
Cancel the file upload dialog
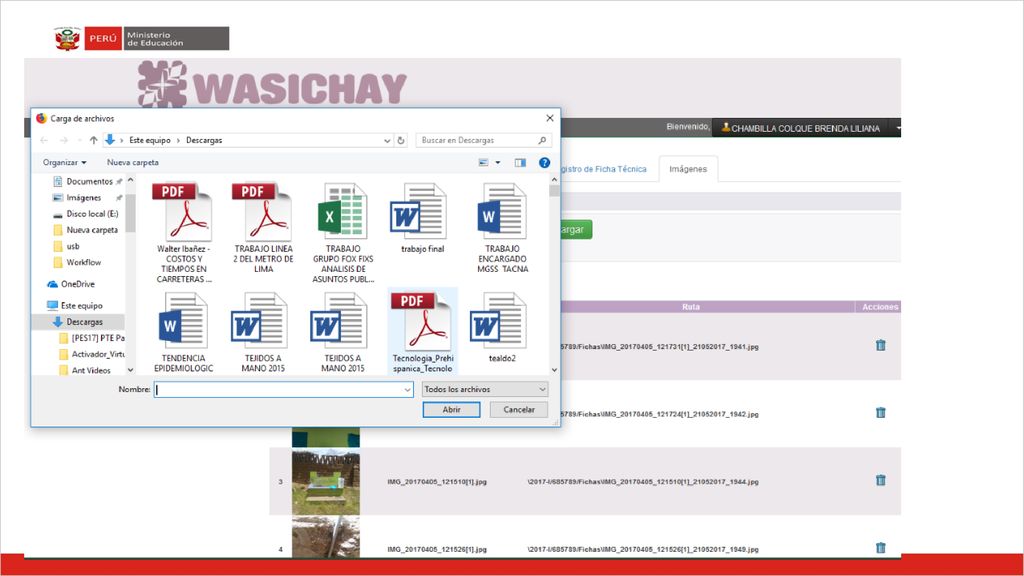[519, 409]
